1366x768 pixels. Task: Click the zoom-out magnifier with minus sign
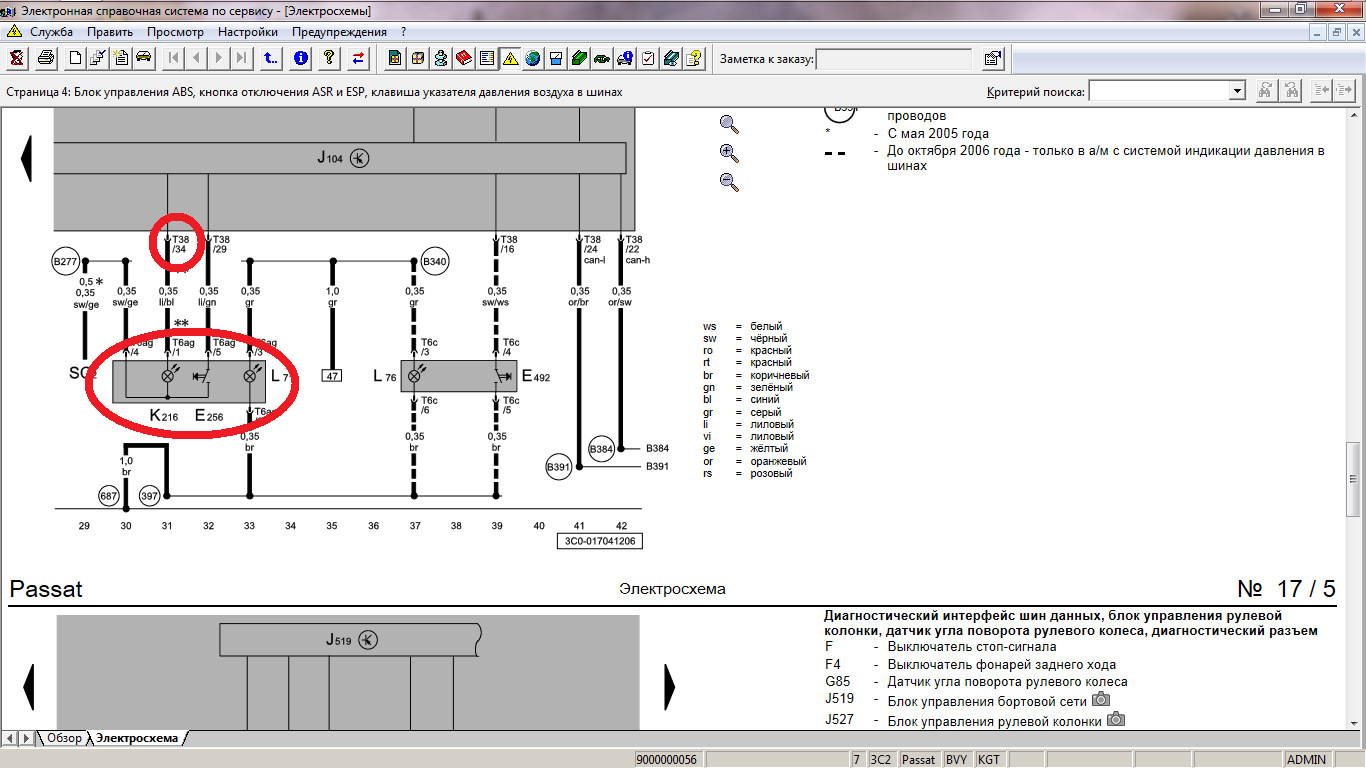click(729, 182)
